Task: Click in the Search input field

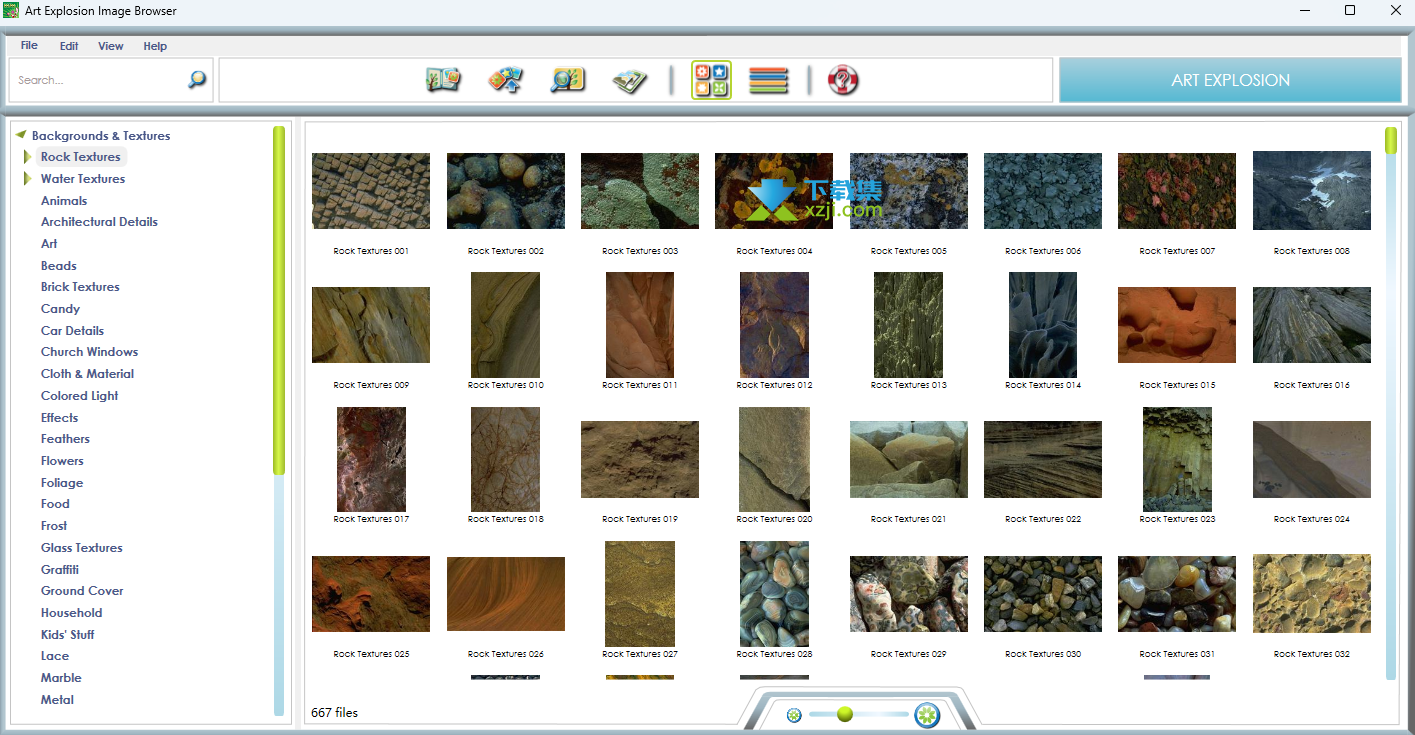Action: [x=98, y=80]
